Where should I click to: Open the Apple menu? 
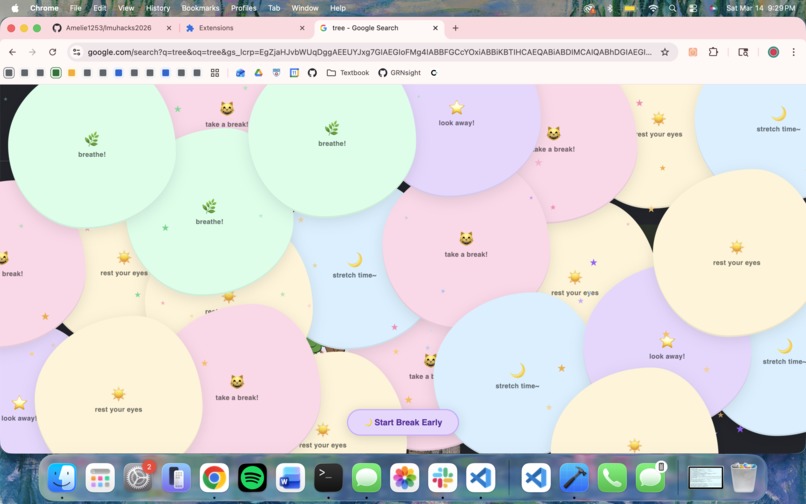[x=15, y=8]
